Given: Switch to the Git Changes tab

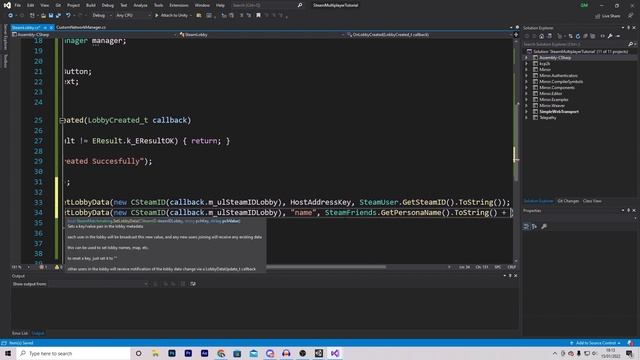Looking at the screenshot, I should pyautogui.click(x=568, y=201).
